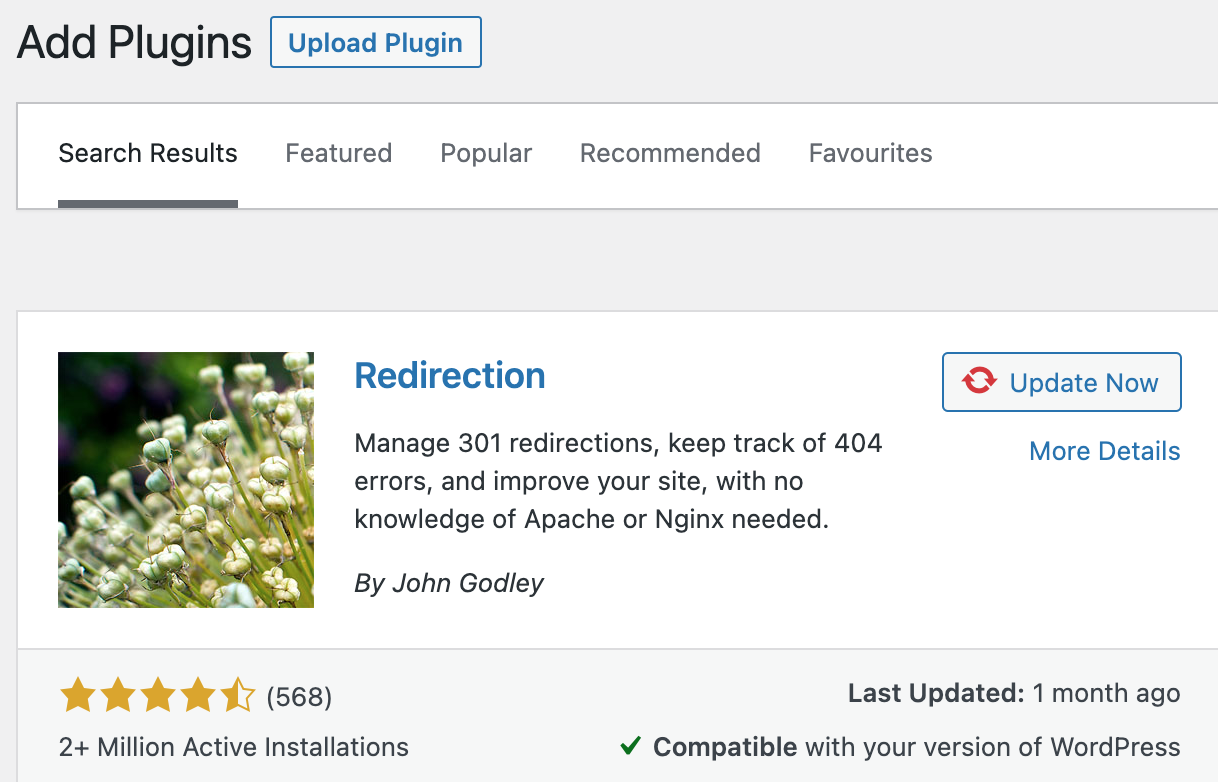The height and width of the screenshot is (782, 1218).
Task: Click the Add Plugins page heading
Action: point(135,43)
